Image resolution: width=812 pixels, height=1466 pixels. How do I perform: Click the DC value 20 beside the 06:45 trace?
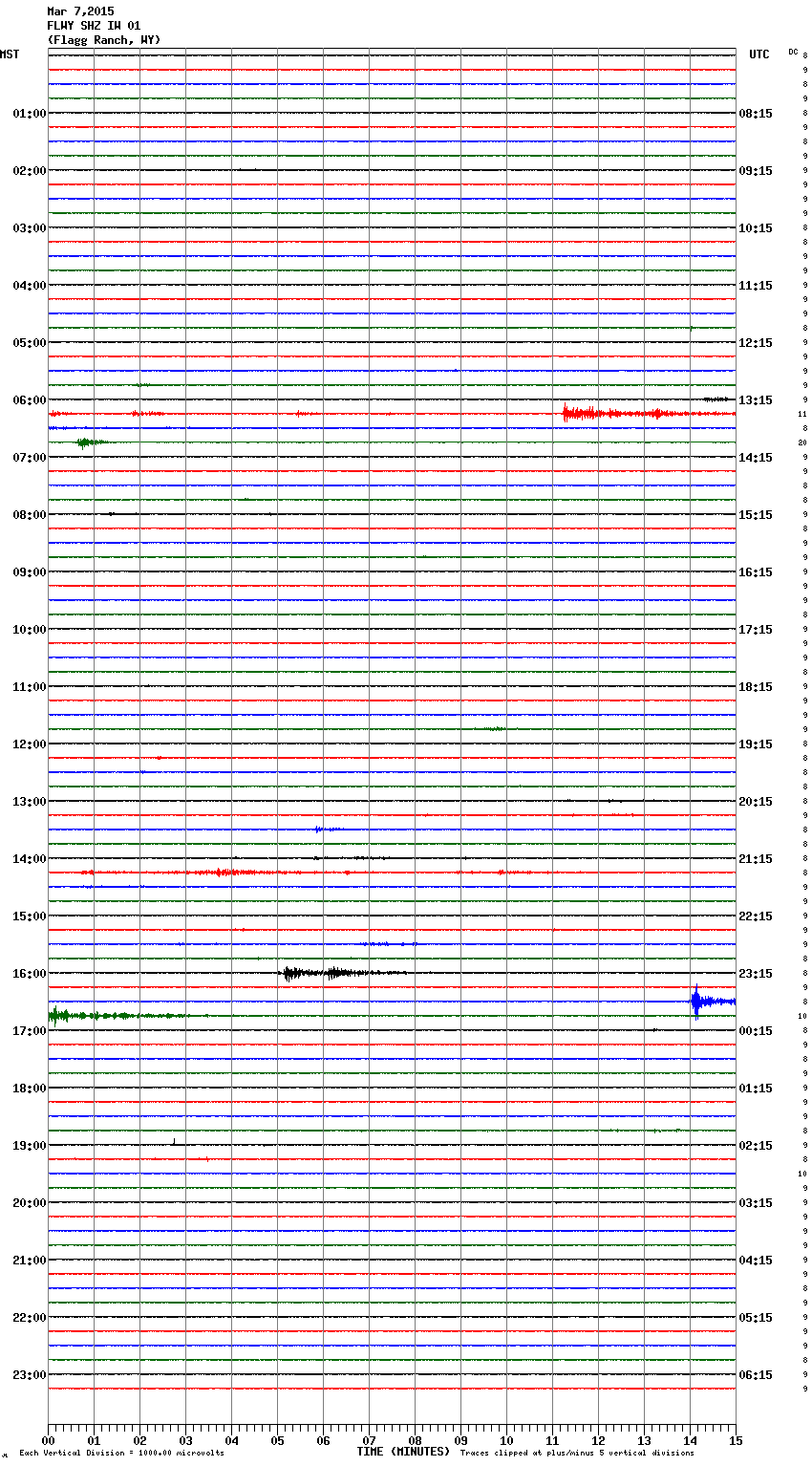point(802,442)
